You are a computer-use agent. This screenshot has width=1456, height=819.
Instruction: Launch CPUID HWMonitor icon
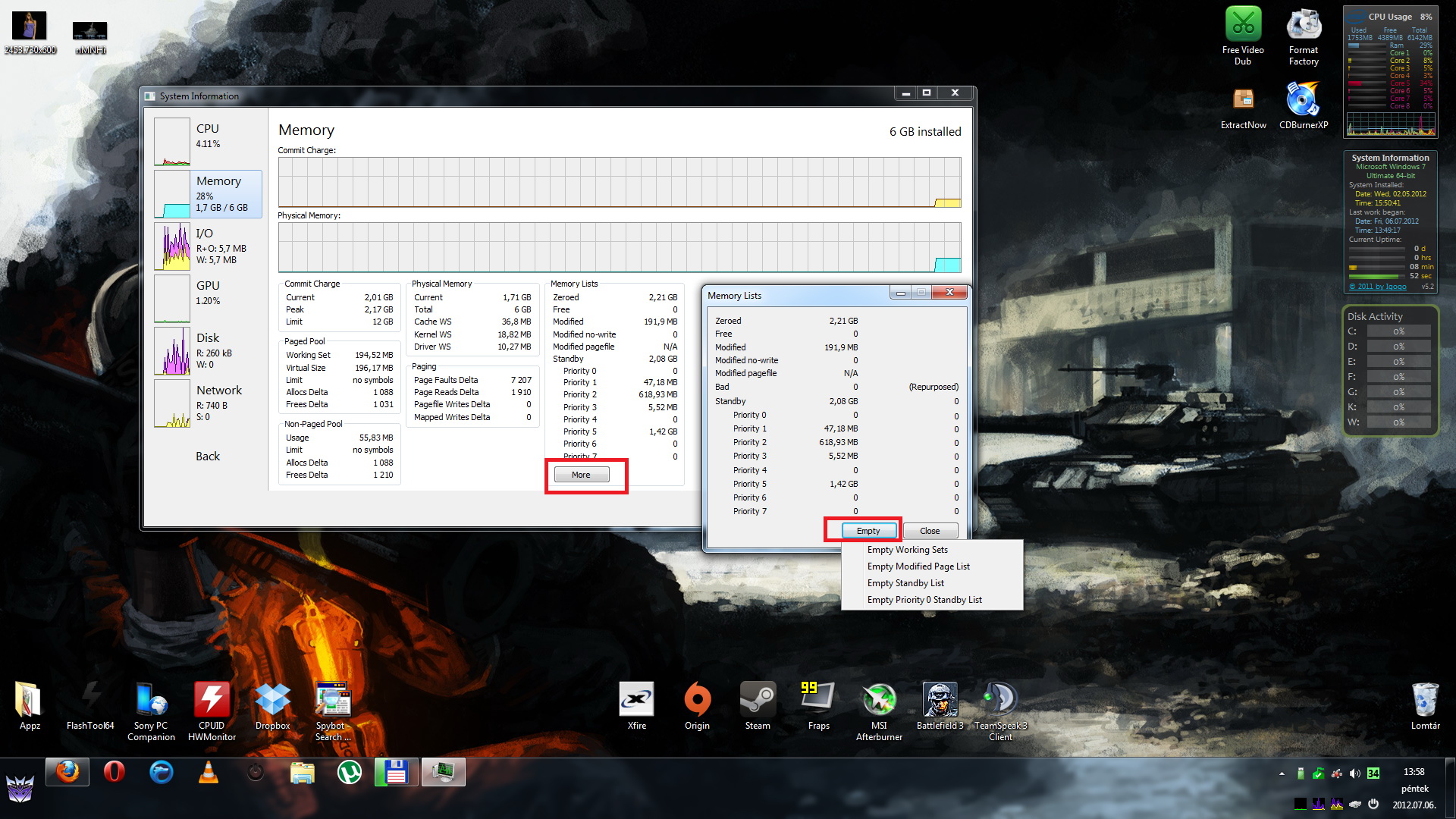tap(212, 711)
